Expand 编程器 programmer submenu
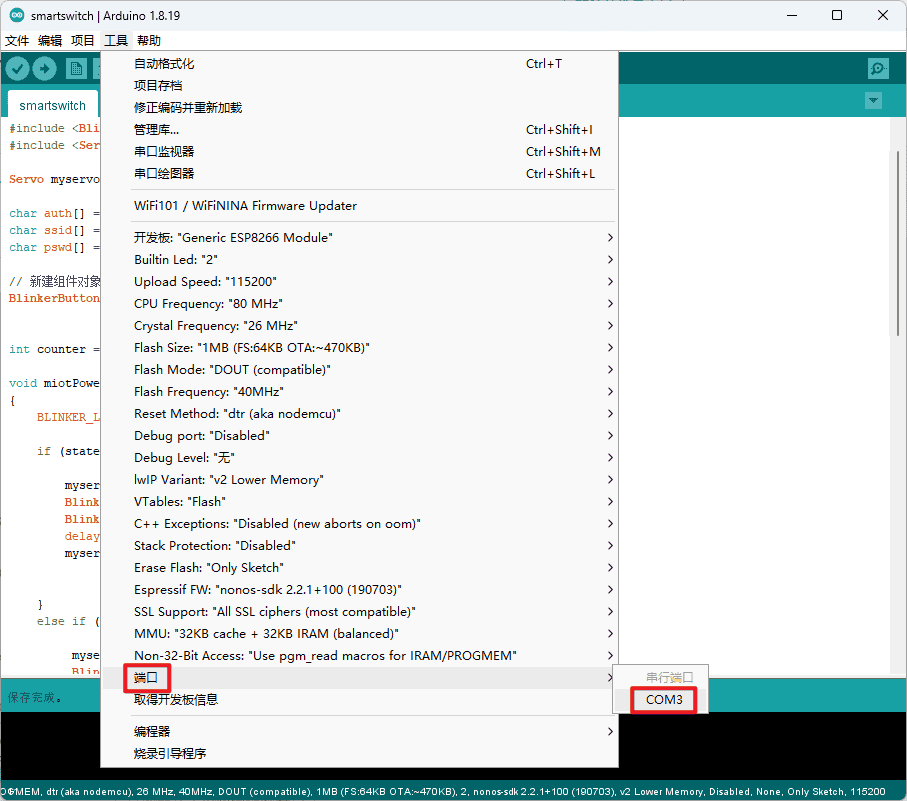This screenshot has height=801, width=907. (x=359, y=732)
